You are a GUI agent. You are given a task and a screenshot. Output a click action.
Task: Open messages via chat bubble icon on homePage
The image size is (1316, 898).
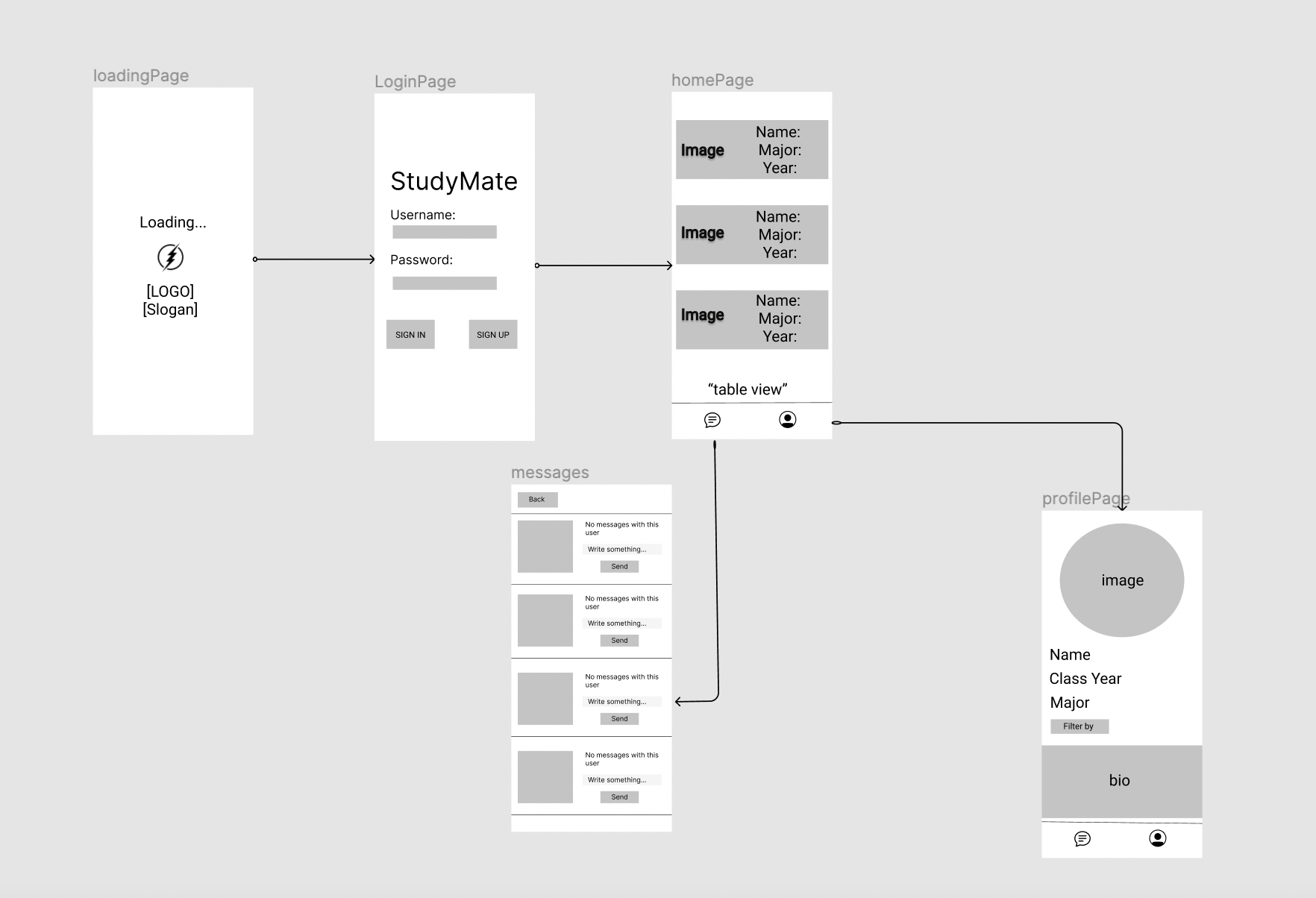pyautogui.click(x=713, y=419)
